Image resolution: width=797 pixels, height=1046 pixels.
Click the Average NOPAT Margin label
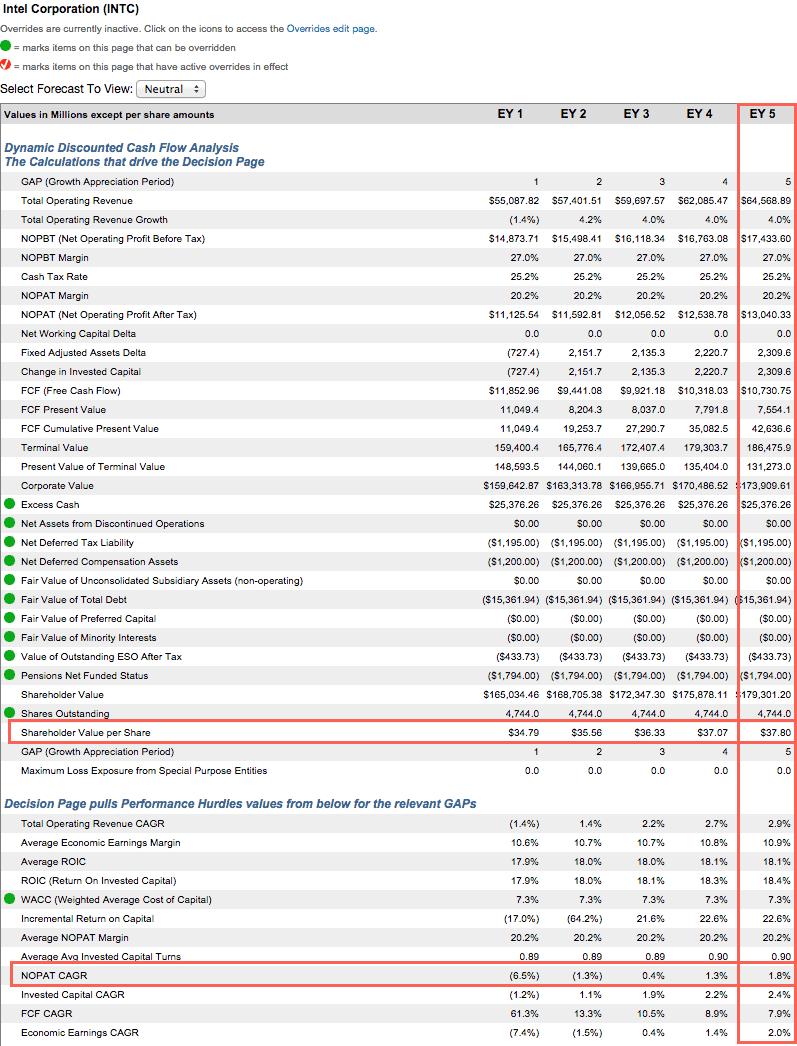pyautogui.click(x=75, y=937)
